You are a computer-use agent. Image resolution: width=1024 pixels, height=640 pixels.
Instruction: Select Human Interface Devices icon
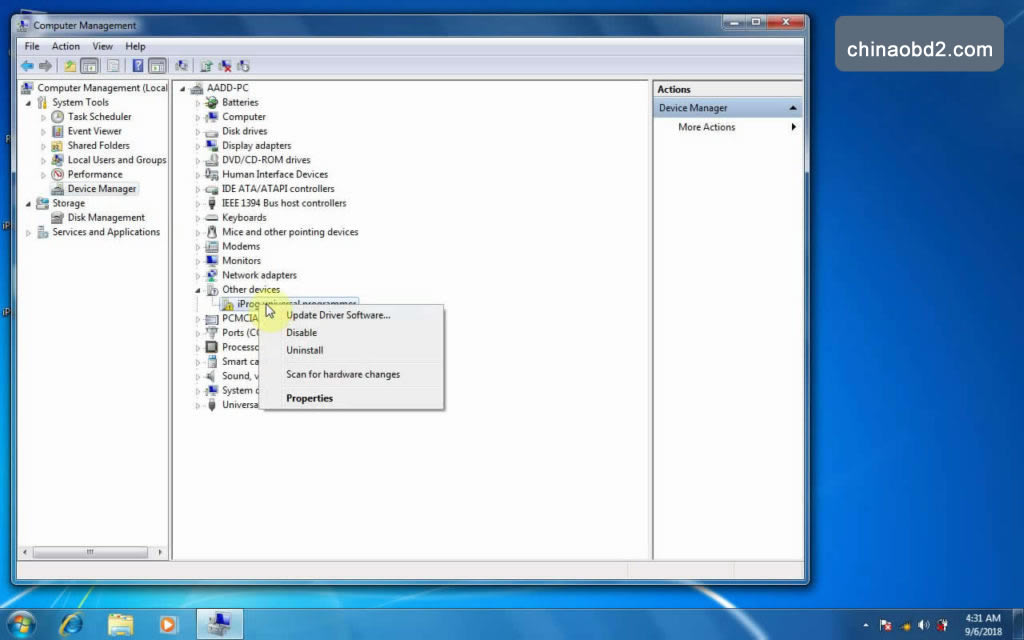point(212,174)
